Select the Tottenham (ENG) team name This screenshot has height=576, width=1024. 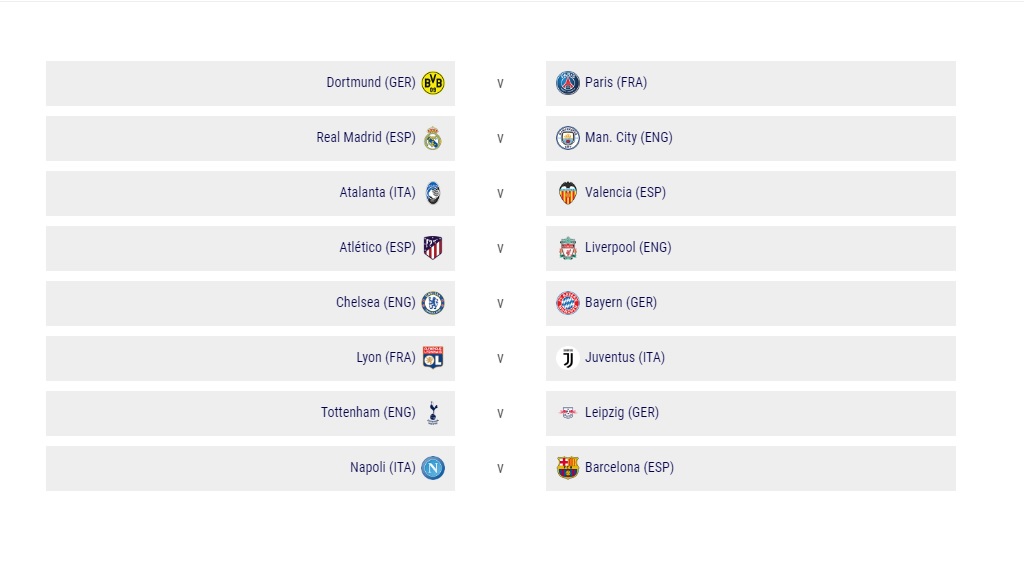[x=368, y=412]
